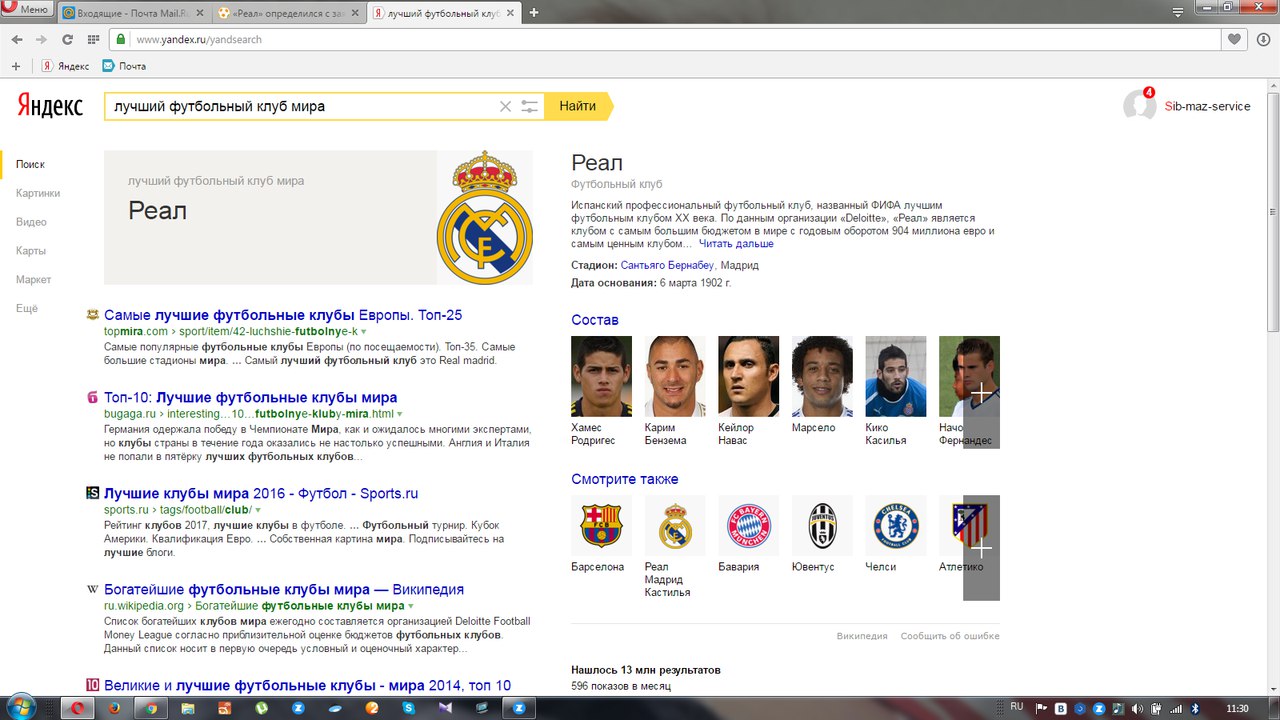Reload the page with the refresh icon

pyautogui.click(x=67, y=39)
